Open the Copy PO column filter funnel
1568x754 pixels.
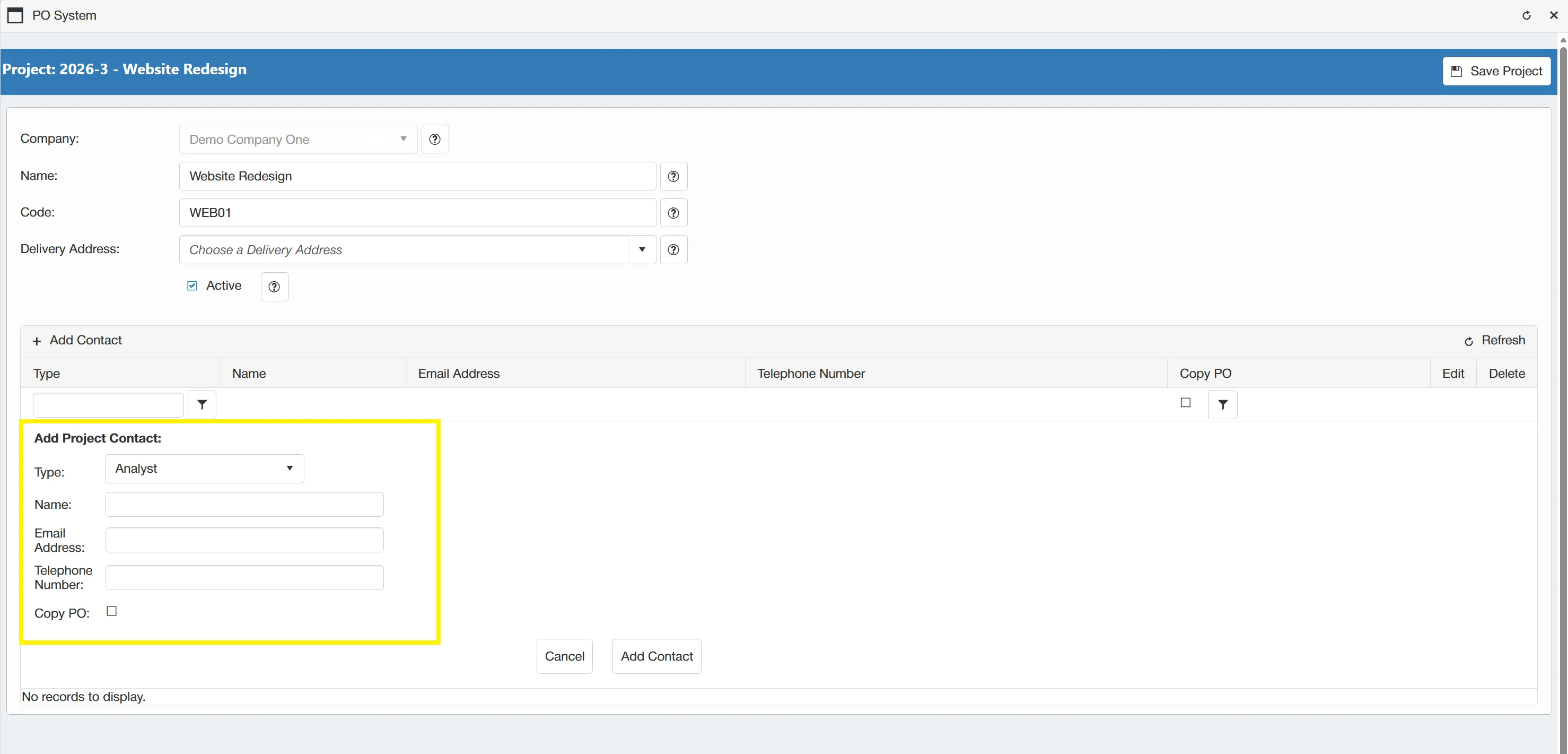(1222, 404)
